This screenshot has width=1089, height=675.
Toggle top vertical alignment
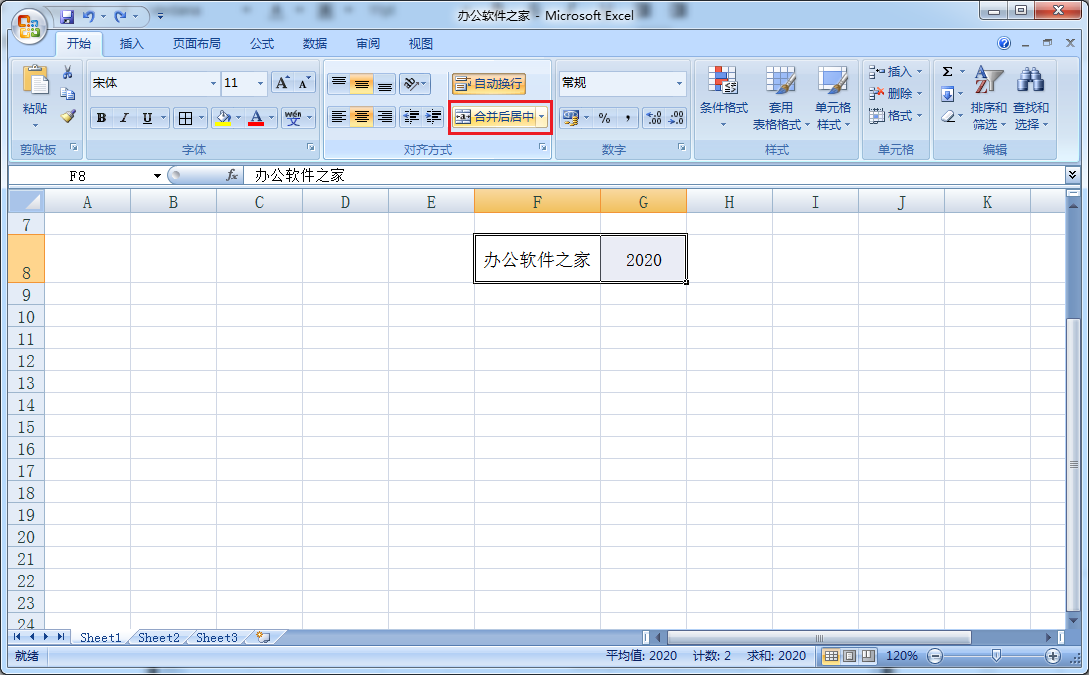point(339,84)
